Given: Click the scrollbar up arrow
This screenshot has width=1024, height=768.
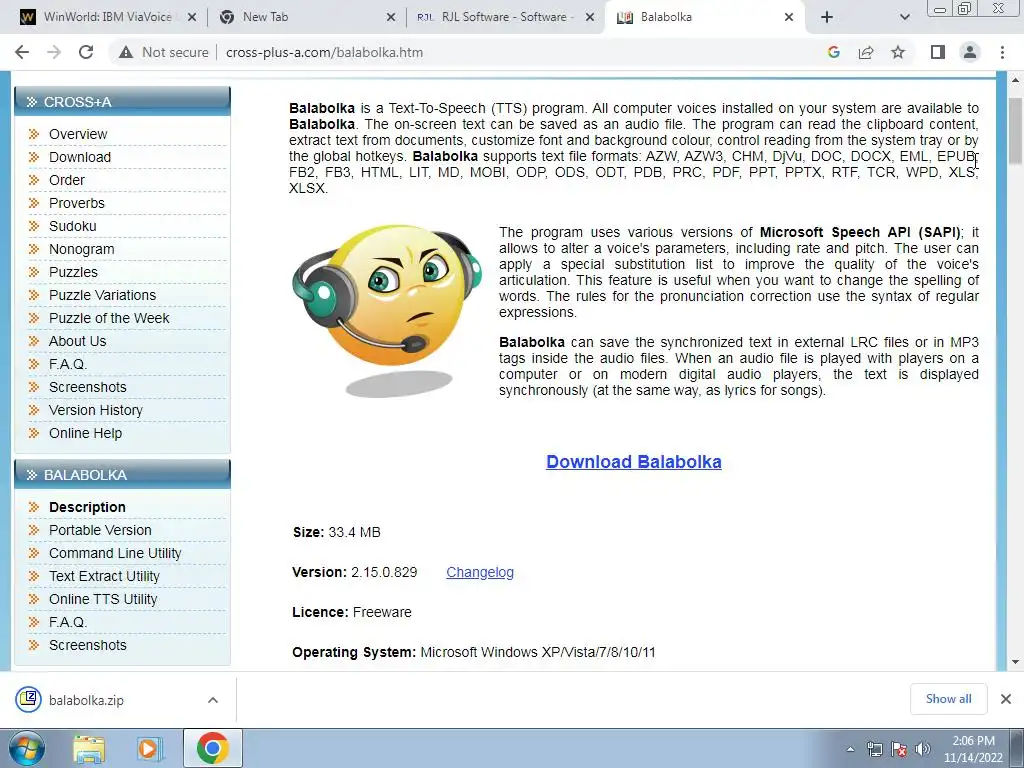Looking at the screenshot, I should tap(1016, 80).
